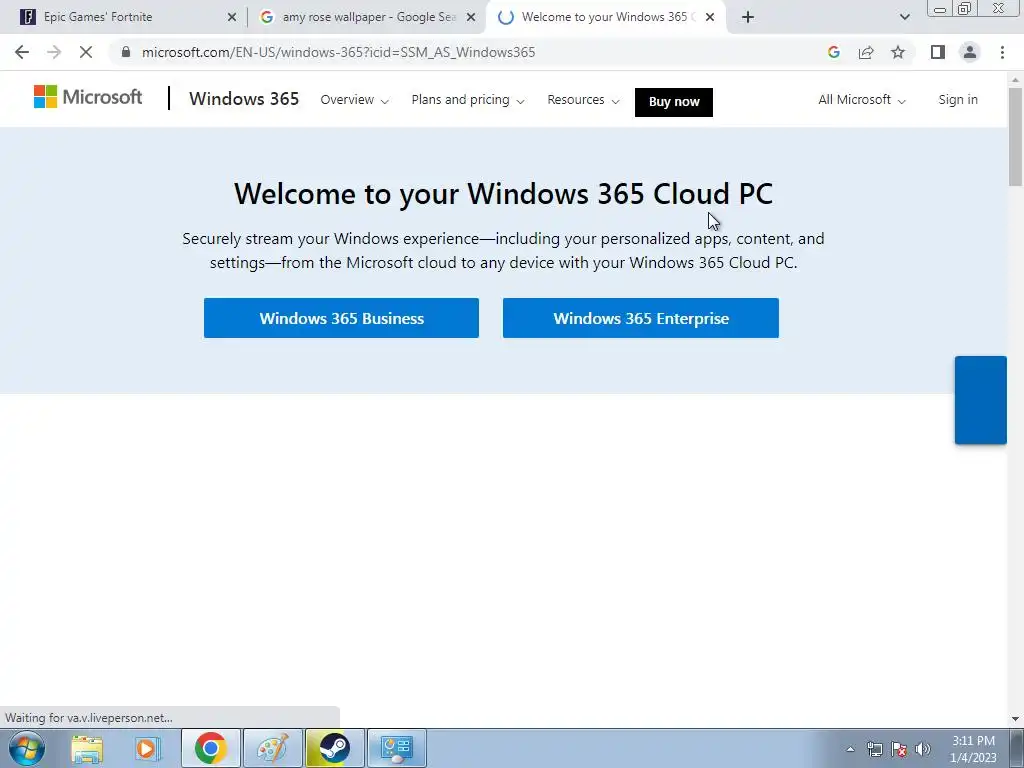The width and height of the screenshot is (1024, 768).
Task: Click the Google icon in the address bar
Action: pos(833,52)
